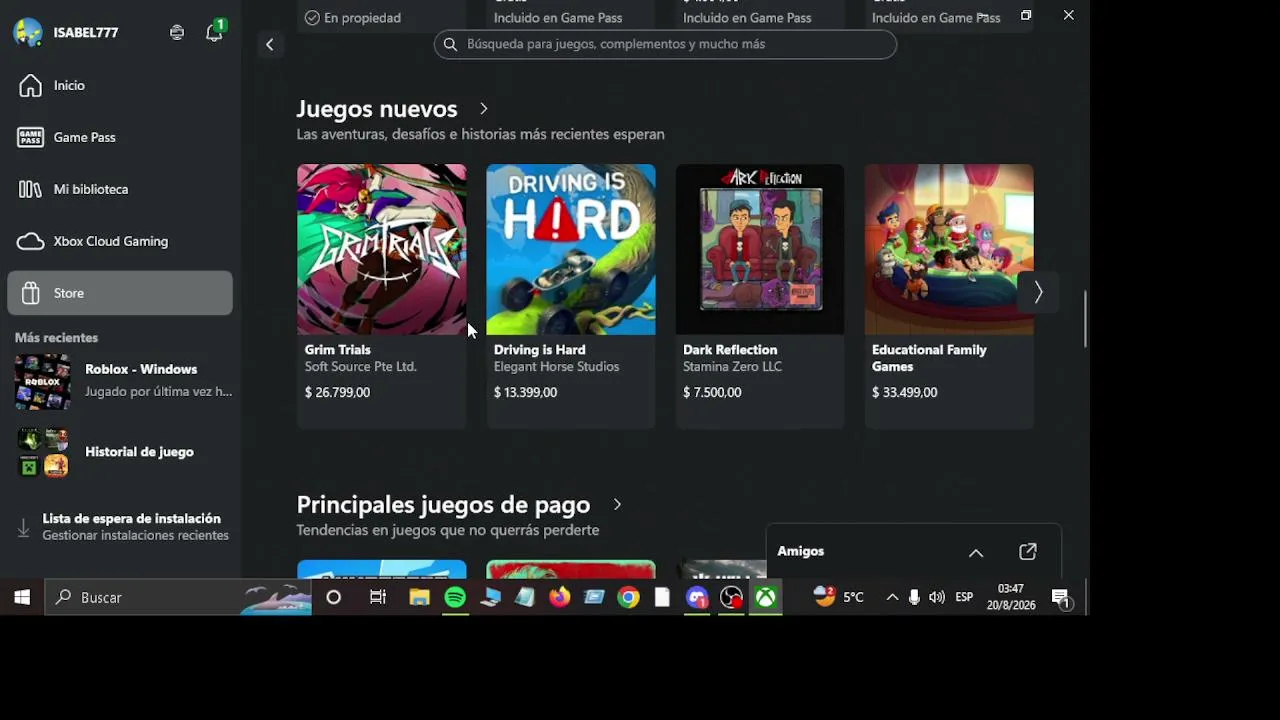Click the microphone tray icon
Screen dimensions: 1280x720
click(914, 597)
